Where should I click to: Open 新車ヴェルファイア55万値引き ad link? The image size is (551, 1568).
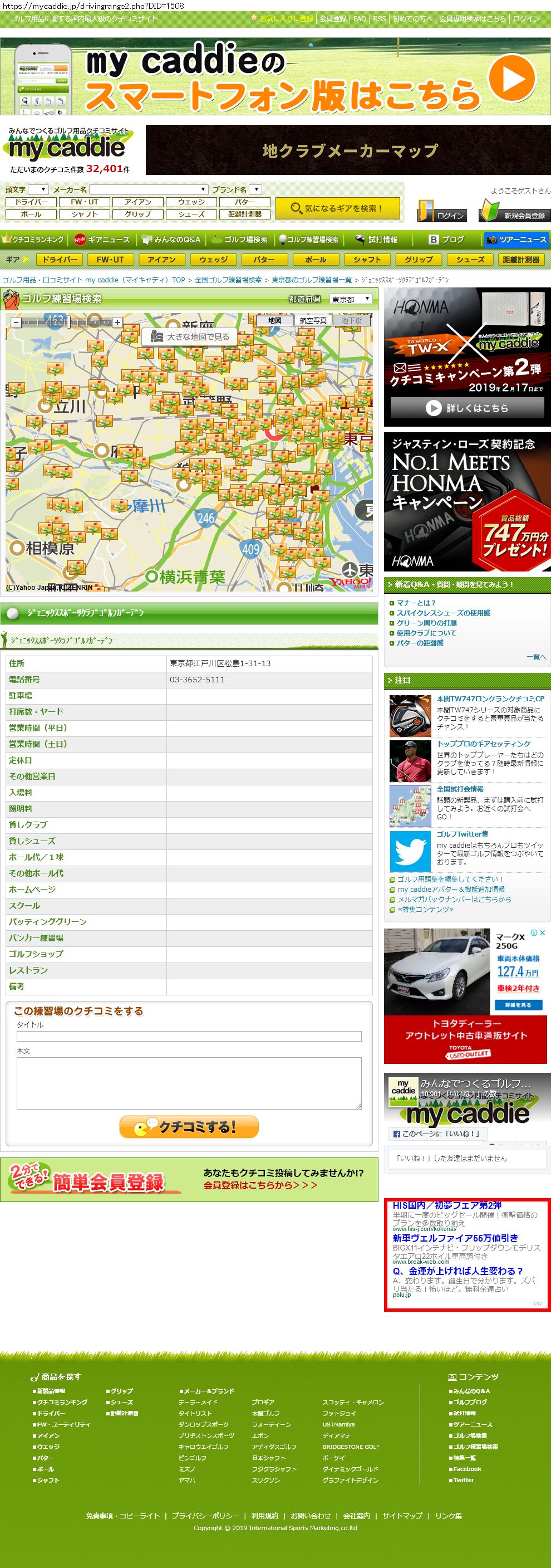pos(455,1238)
